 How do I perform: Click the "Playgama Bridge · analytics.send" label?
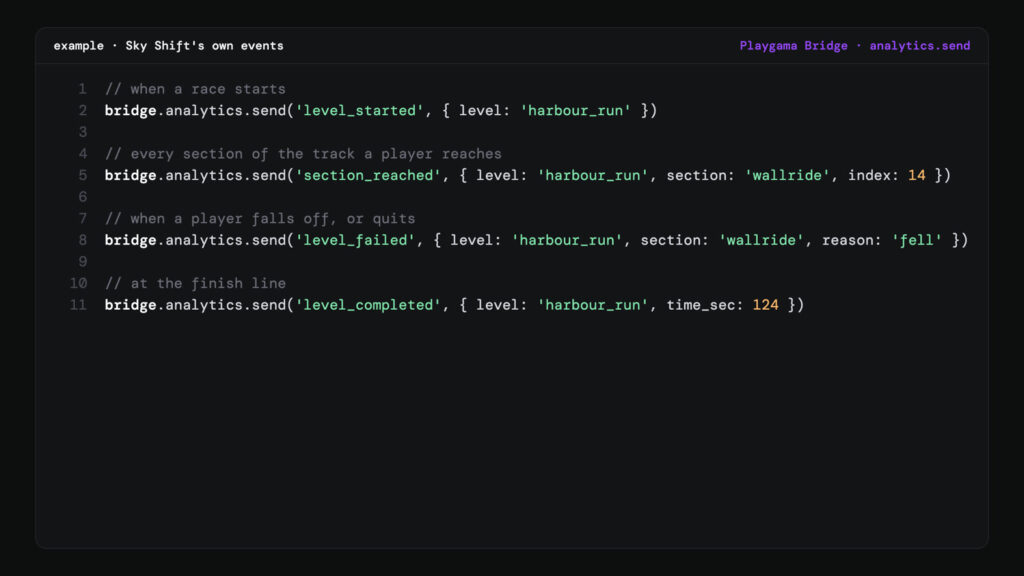(x=854, y=46)
